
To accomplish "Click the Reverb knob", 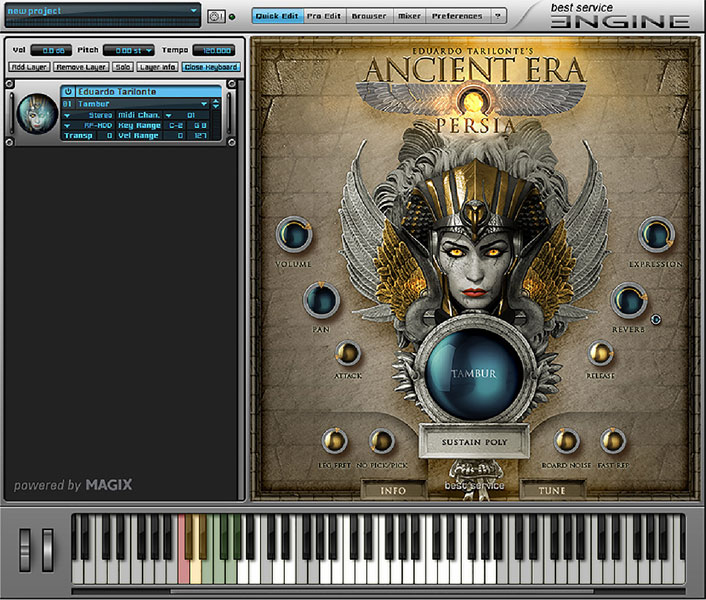I will point(630,299).
